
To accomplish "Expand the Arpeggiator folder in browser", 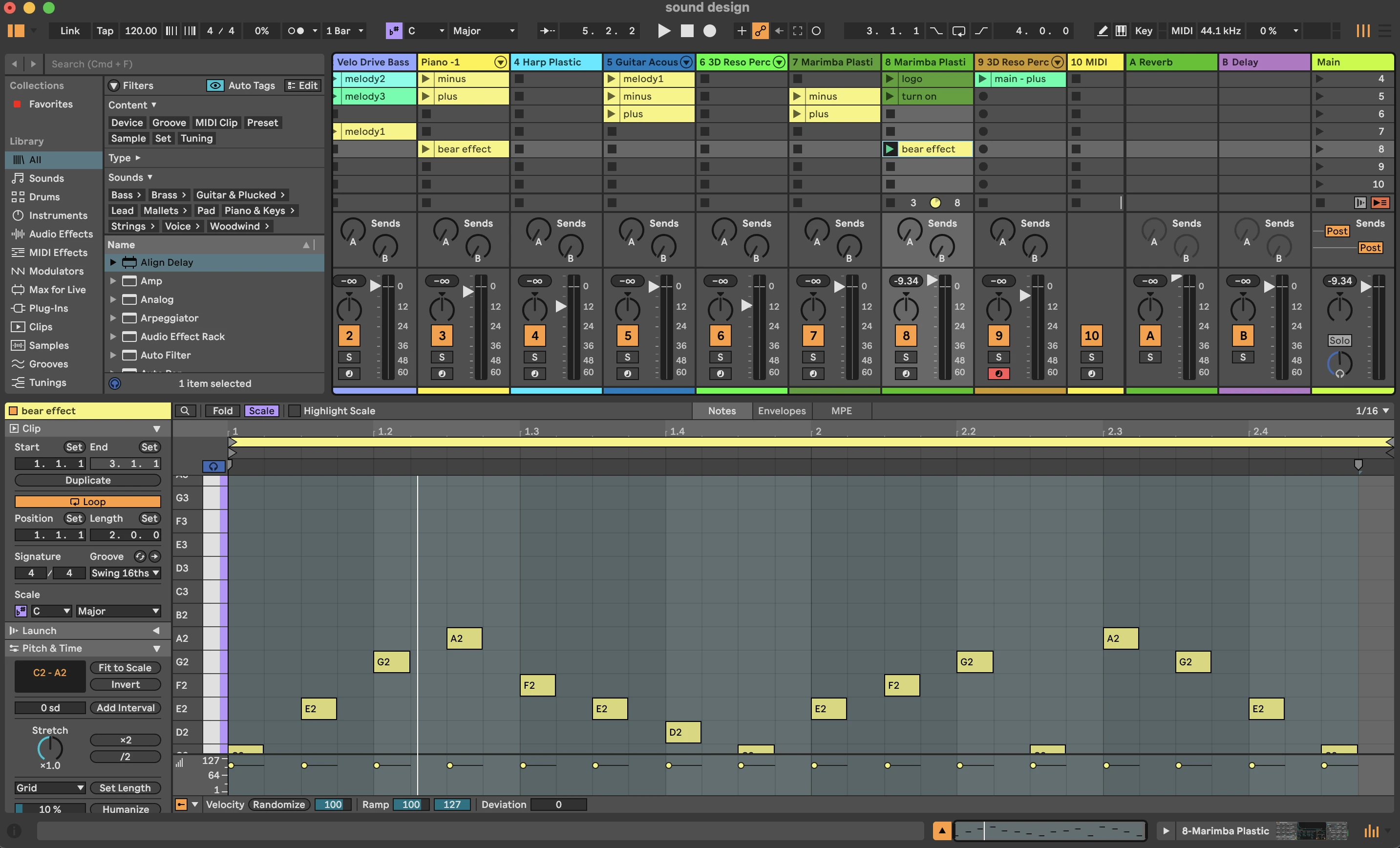I will (113, 318).
